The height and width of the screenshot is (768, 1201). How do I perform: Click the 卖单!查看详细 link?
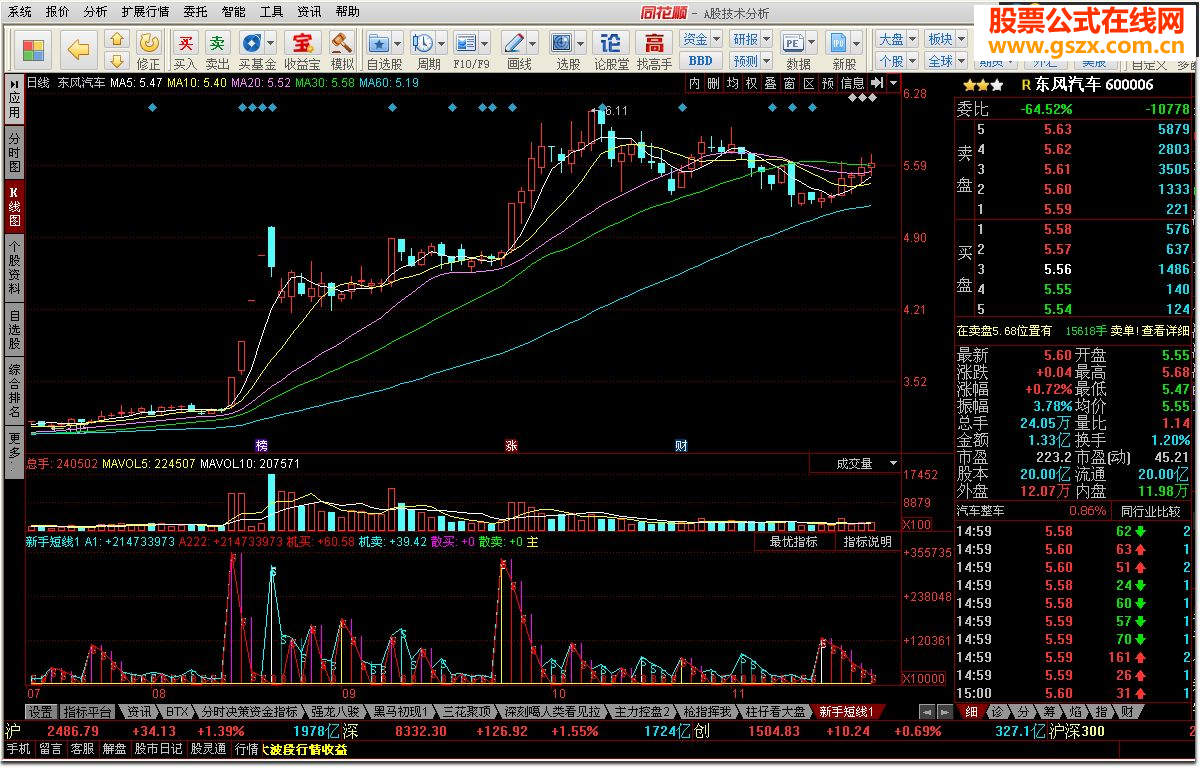click(1148, 331)
